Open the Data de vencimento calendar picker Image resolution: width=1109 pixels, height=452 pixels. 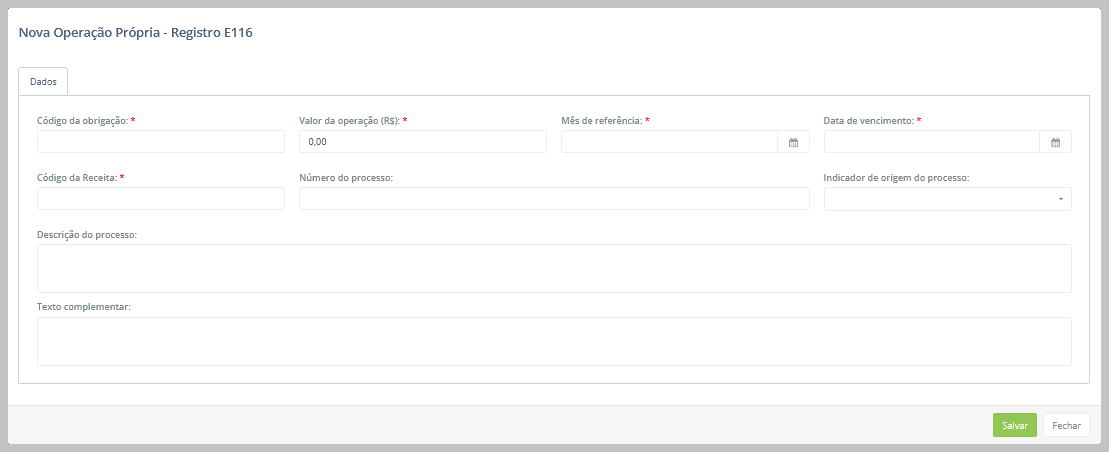[1055, 142]
